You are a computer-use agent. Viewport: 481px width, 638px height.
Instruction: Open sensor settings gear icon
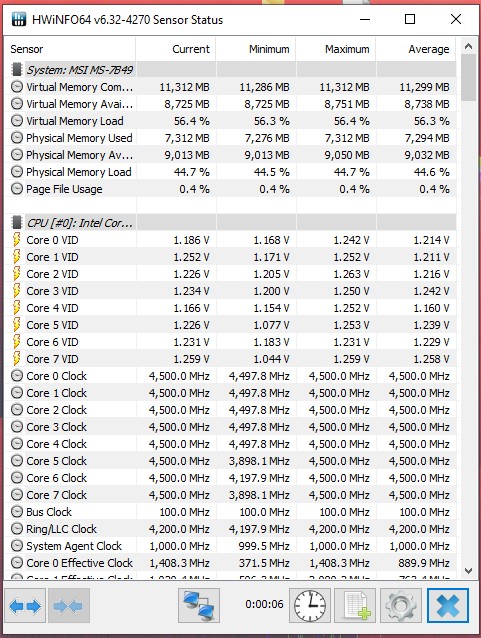[401, 606]
